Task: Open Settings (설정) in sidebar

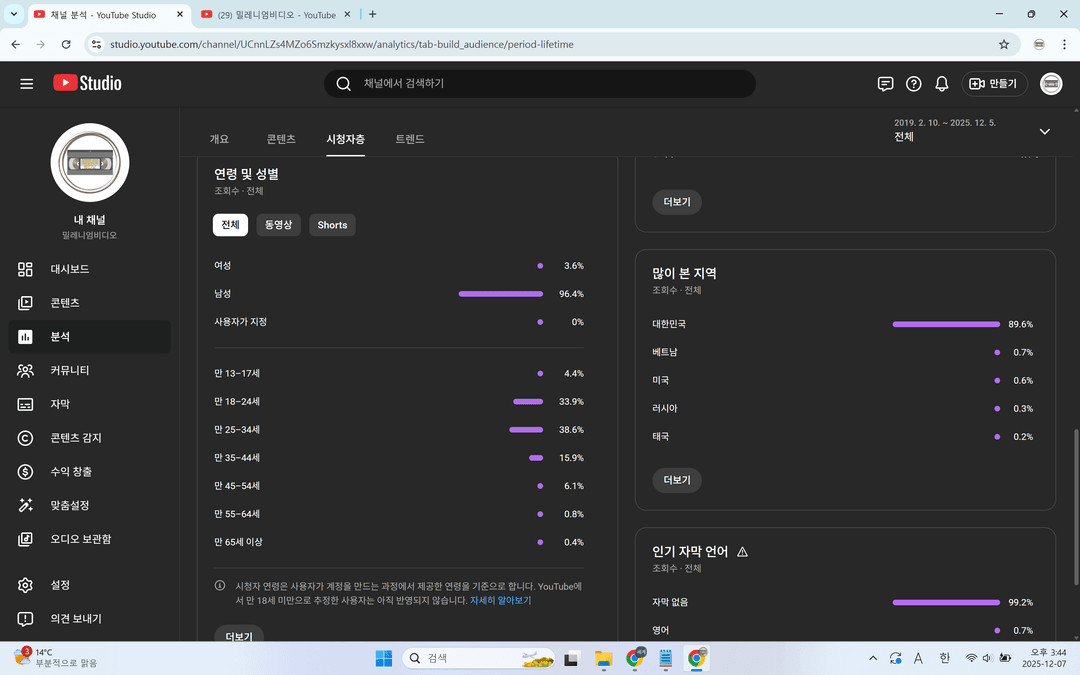Action: coord(60,585)
